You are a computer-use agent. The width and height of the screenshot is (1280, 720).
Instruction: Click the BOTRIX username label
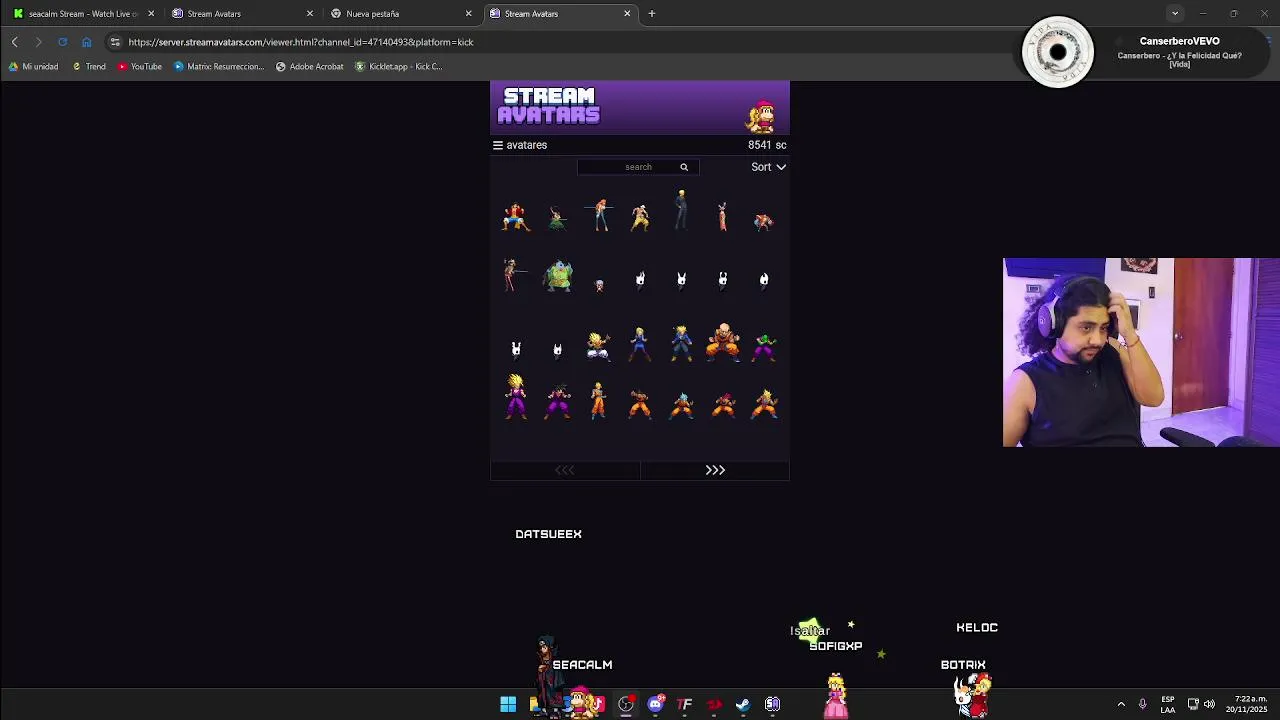(x=963, y=665)
